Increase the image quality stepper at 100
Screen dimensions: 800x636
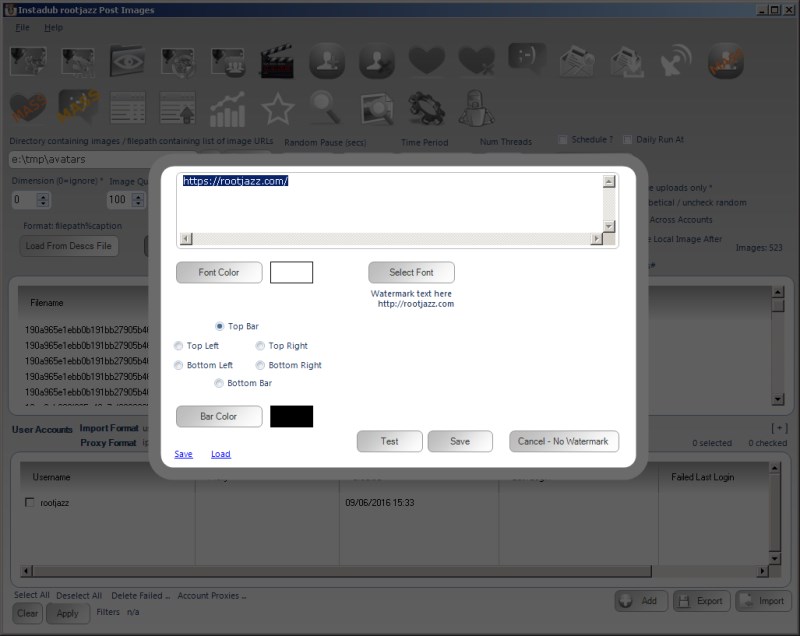(138, 196)
